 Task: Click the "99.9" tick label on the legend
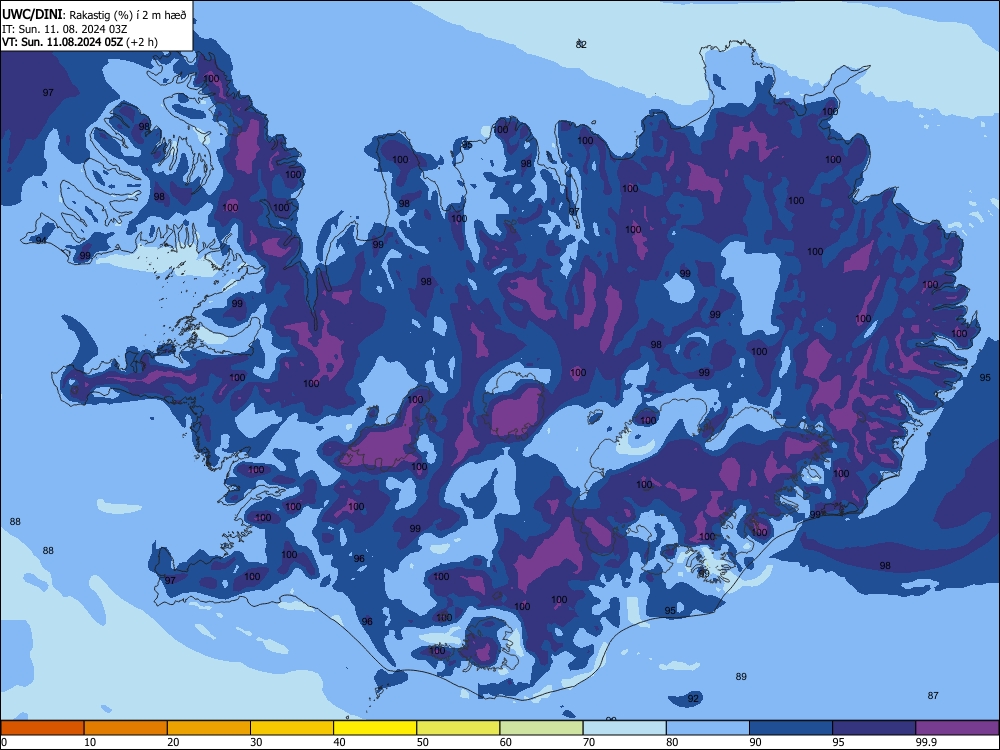(x=926, y=742)
